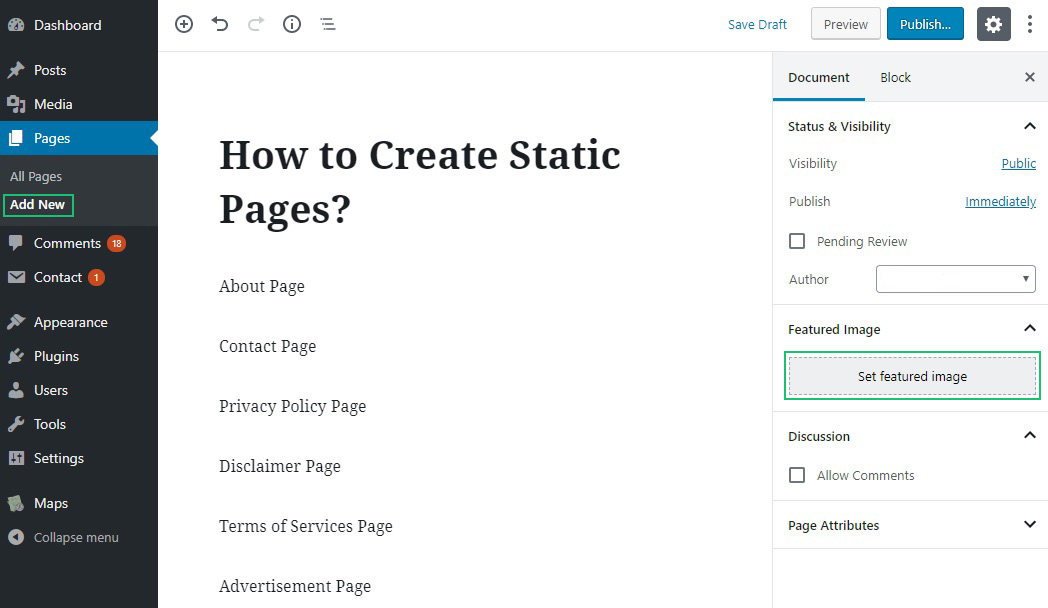Screen dimensions: 1048x608
Task: Click the Privacy Policy Page paragraph
Action: 293,406
